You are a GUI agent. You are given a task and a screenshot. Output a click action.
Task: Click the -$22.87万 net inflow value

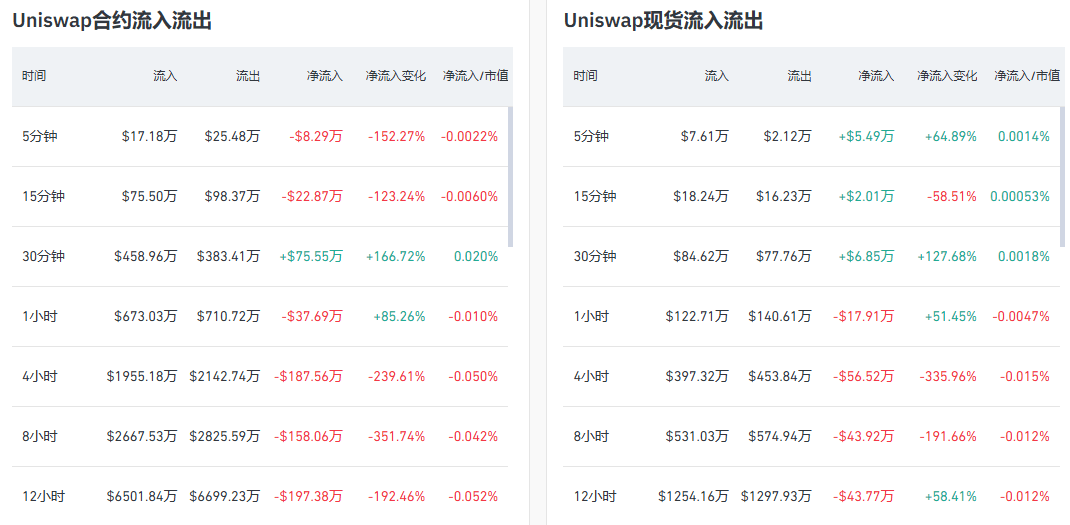coord(313,197)
